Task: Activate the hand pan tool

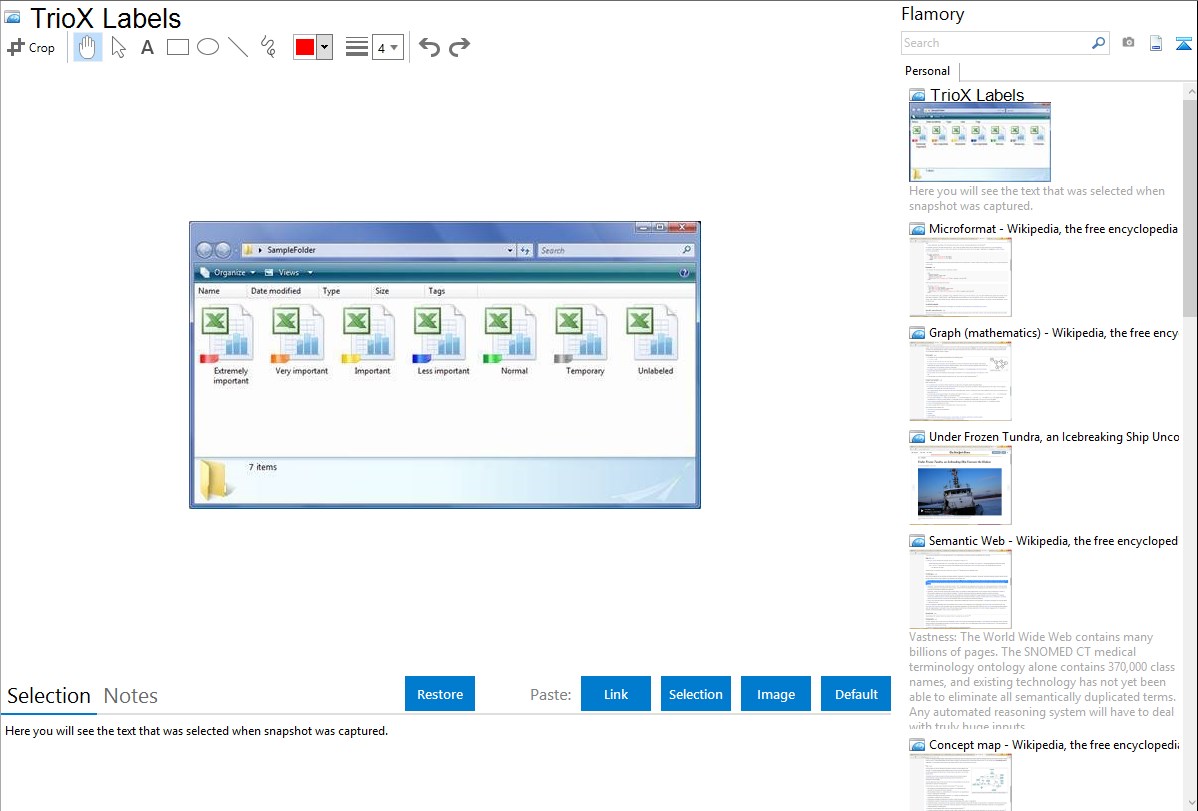Action: (88, 47)
